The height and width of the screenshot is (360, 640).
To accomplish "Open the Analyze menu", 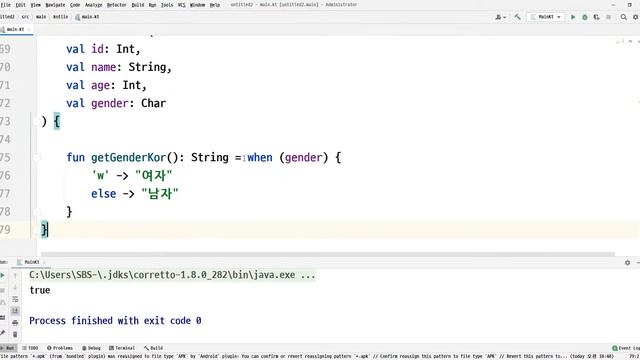I will (93, 5).
